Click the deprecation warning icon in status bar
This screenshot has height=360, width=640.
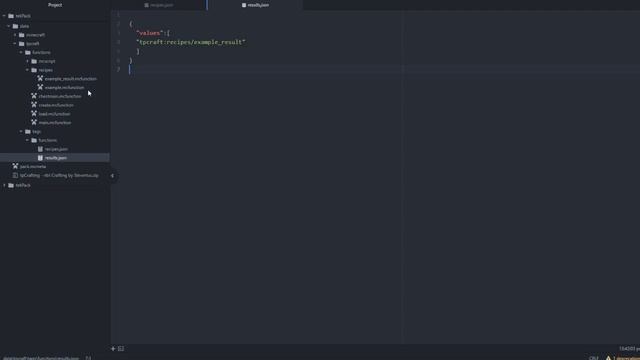click(608, 358)
